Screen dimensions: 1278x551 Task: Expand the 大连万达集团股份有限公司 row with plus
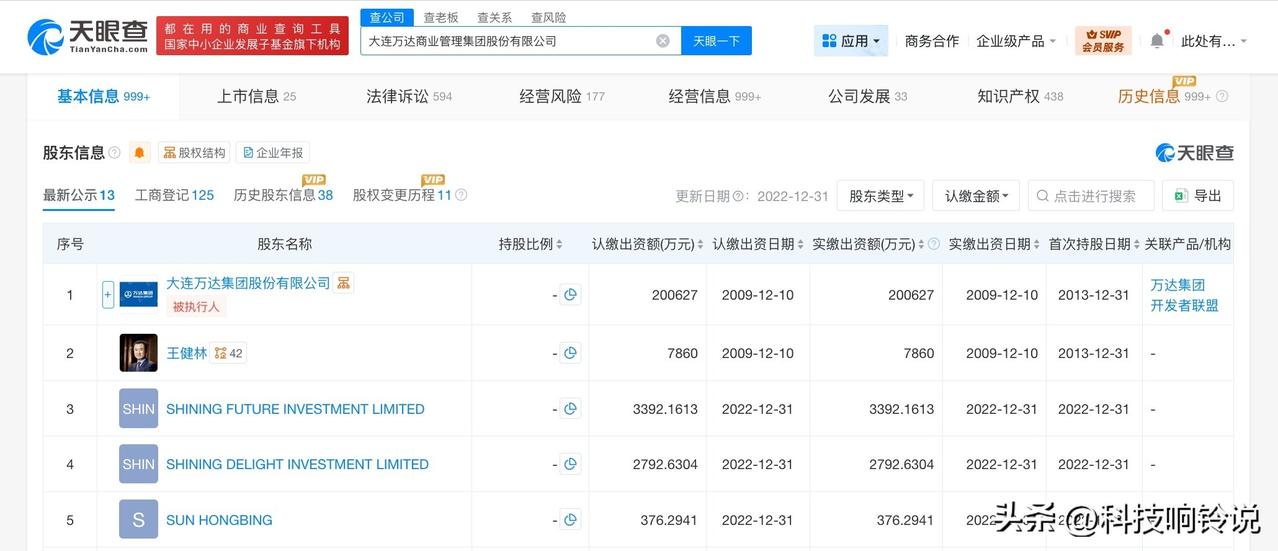click(x=108, y=295)
